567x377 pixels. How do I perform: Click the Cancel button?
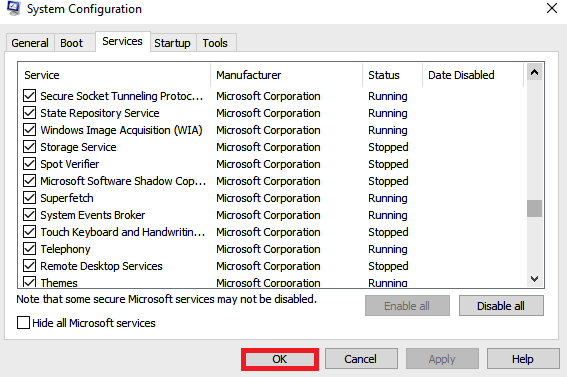pyautogui.click(x=361, y=359)
